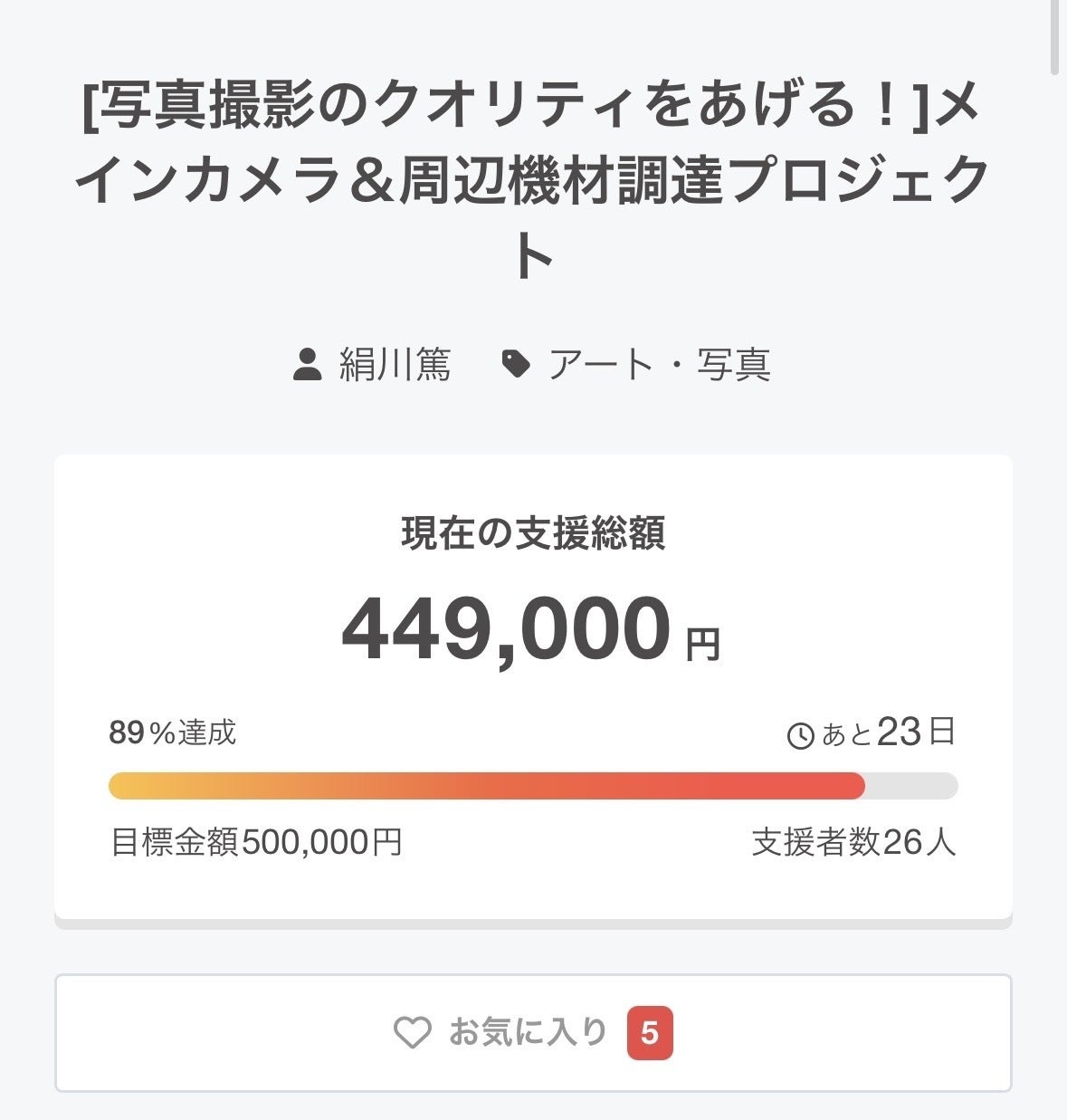Open author profile 絹川篤
This screenshot has width=1067, height=1120.
(x=395, y=364)
